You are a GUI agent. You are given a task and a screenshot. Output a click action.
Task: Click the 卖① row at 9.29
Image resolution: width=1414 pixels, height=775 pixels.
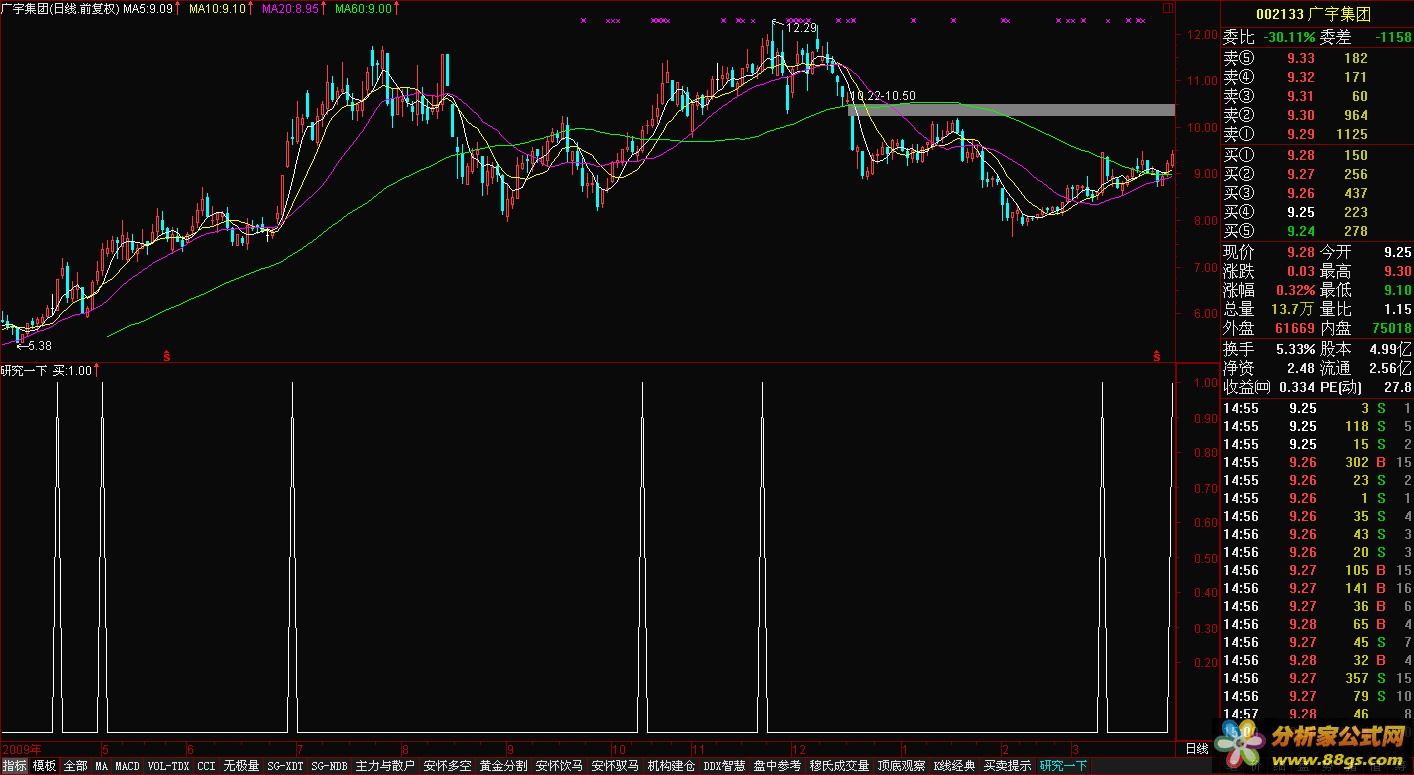click(1317, 134)
